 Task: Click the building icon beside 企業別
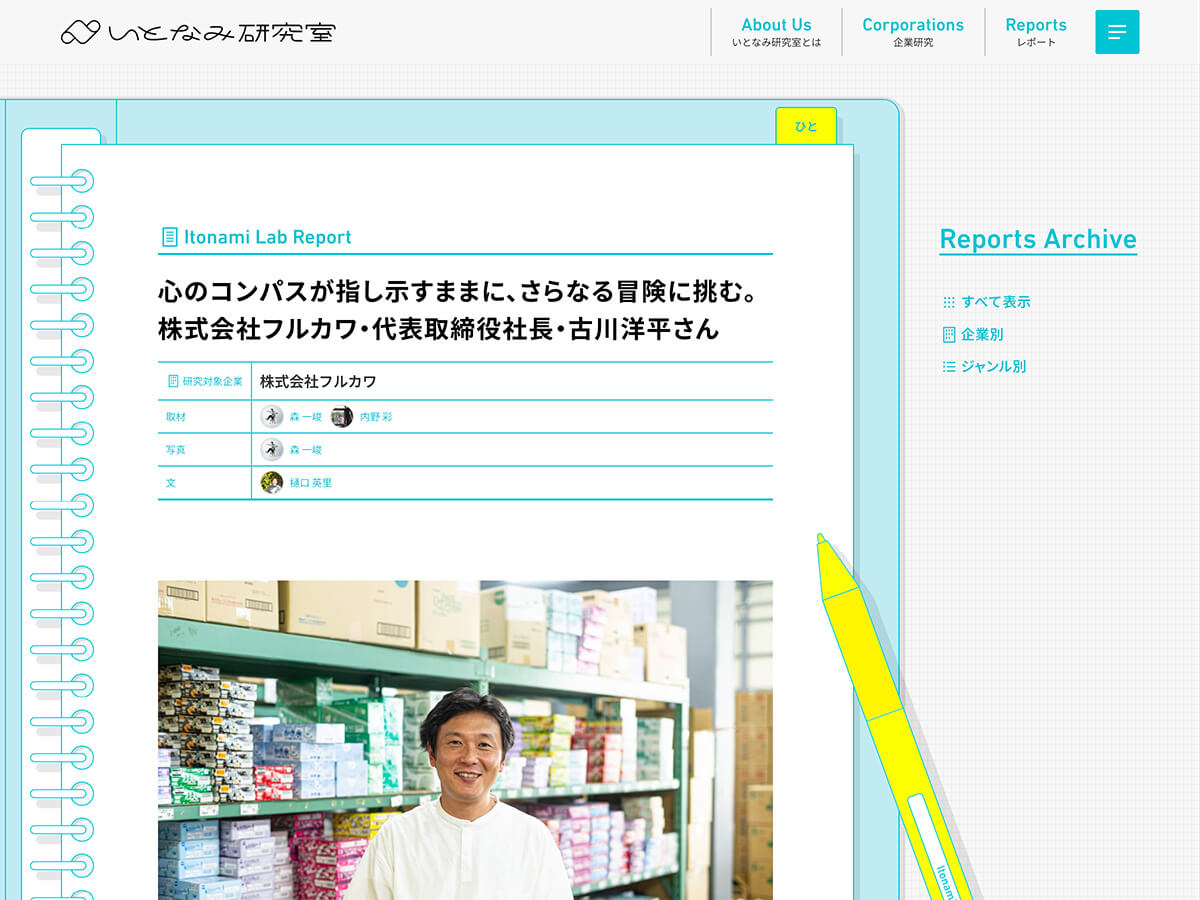(949, 335)
